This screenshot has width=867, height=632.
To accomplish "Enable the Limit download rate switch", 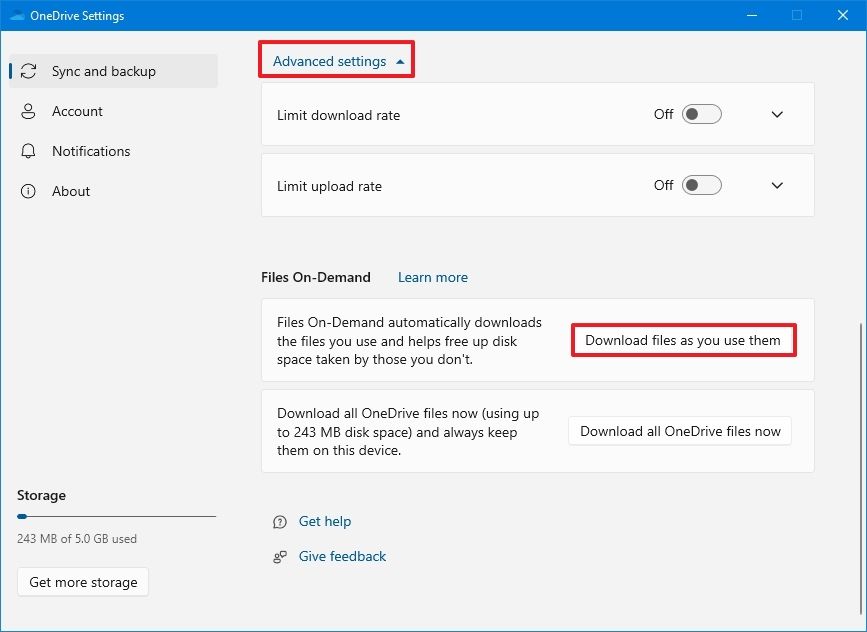I will (701, 114).
